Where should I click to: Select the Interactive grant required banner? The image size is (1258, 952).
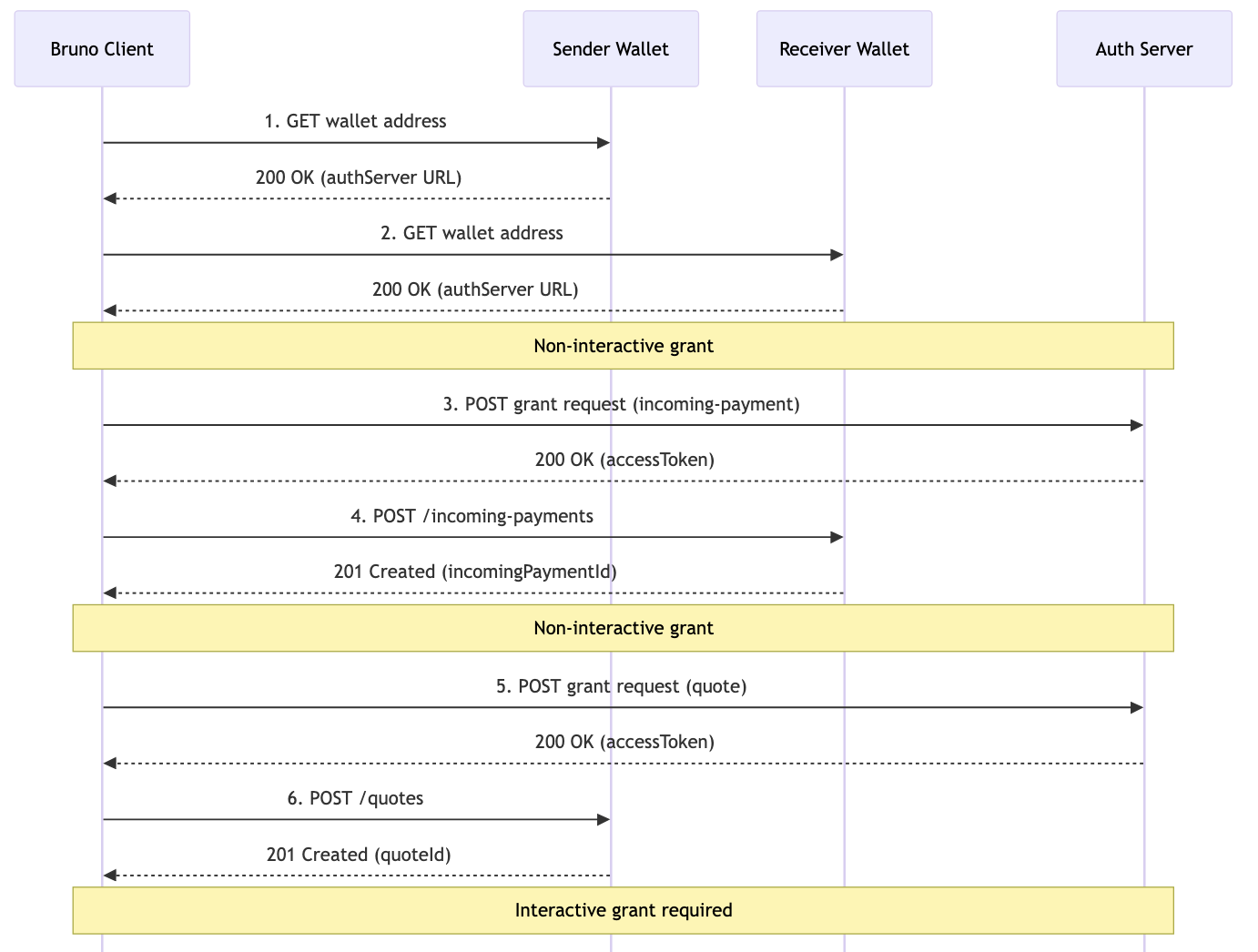tap(624, 910)
